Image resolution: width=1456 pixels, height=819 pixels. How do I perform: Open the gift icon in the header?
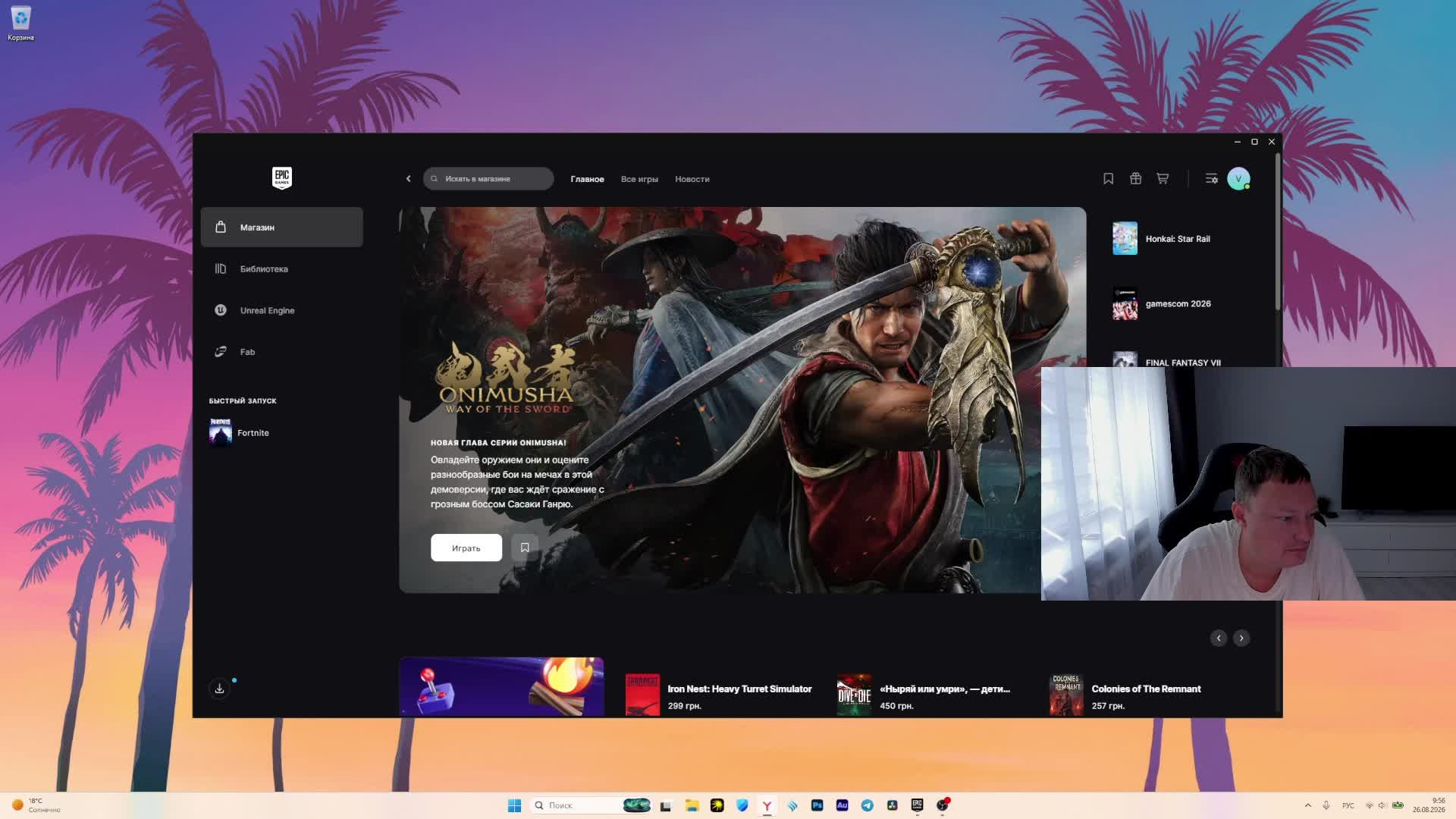pos(1135,179)
